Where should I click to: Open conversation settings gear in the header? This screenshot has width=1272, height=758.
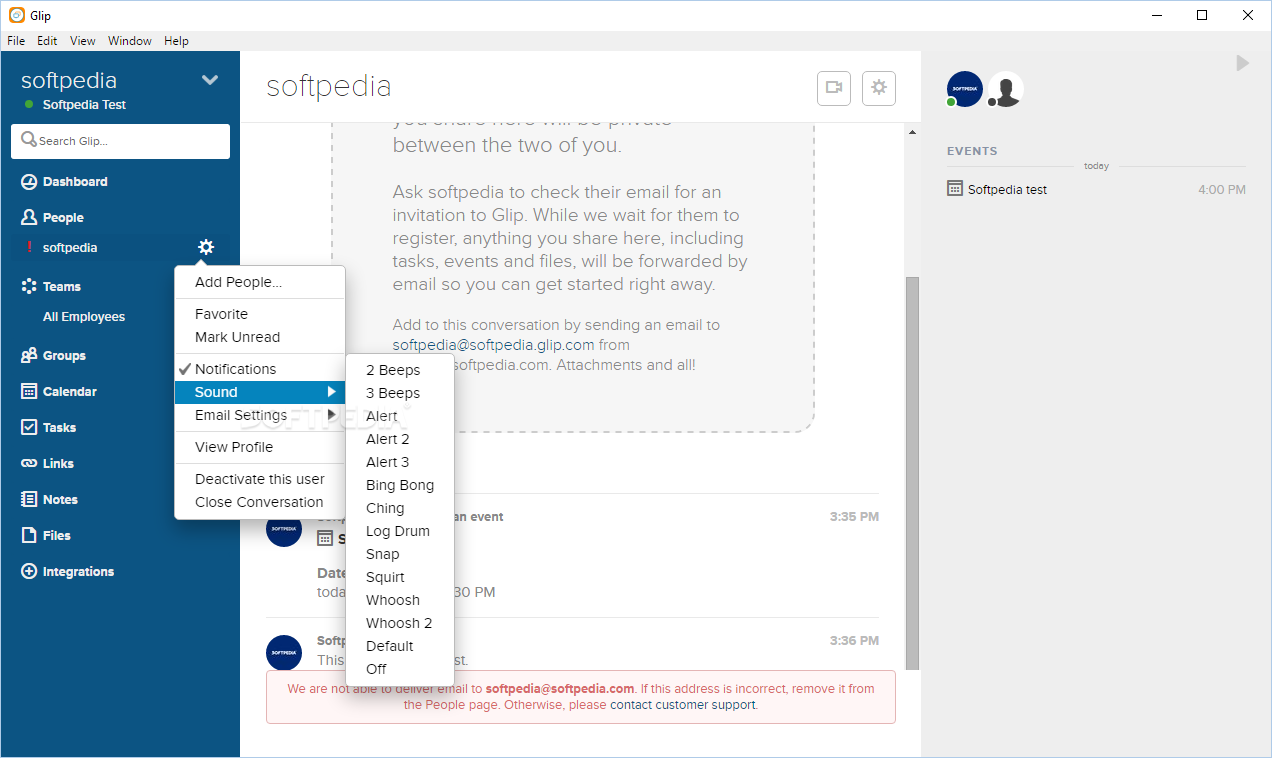(x=879, y=88)
